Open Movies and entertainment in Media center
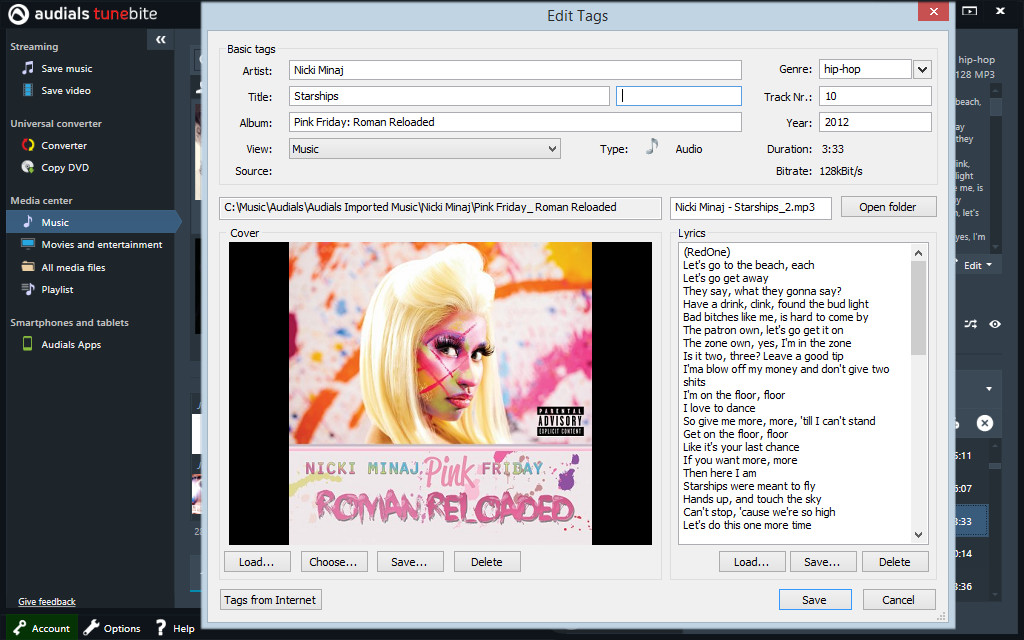 click(x=102, y=245)
